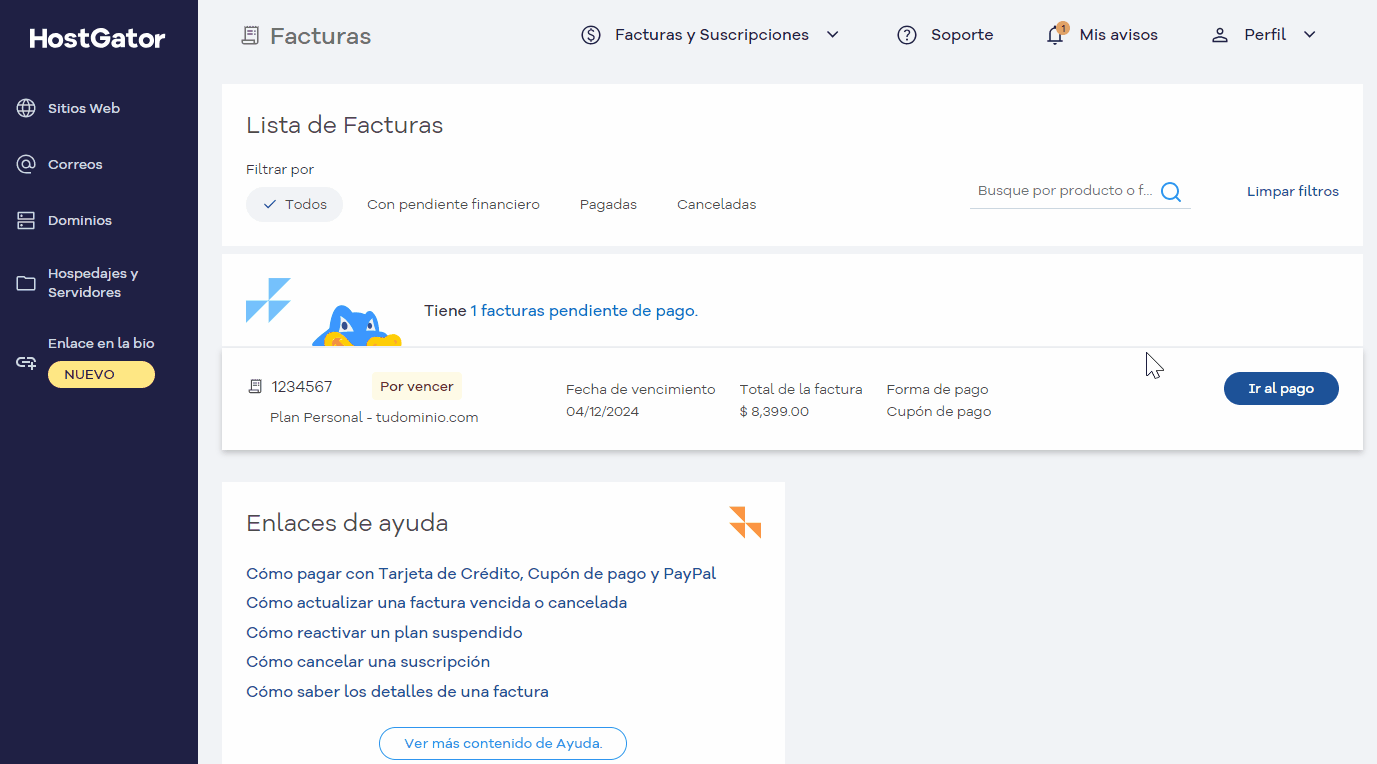Open Cómo cancelar una suscripción link
Screen dimensions: 1377x764
coord(368,662)
